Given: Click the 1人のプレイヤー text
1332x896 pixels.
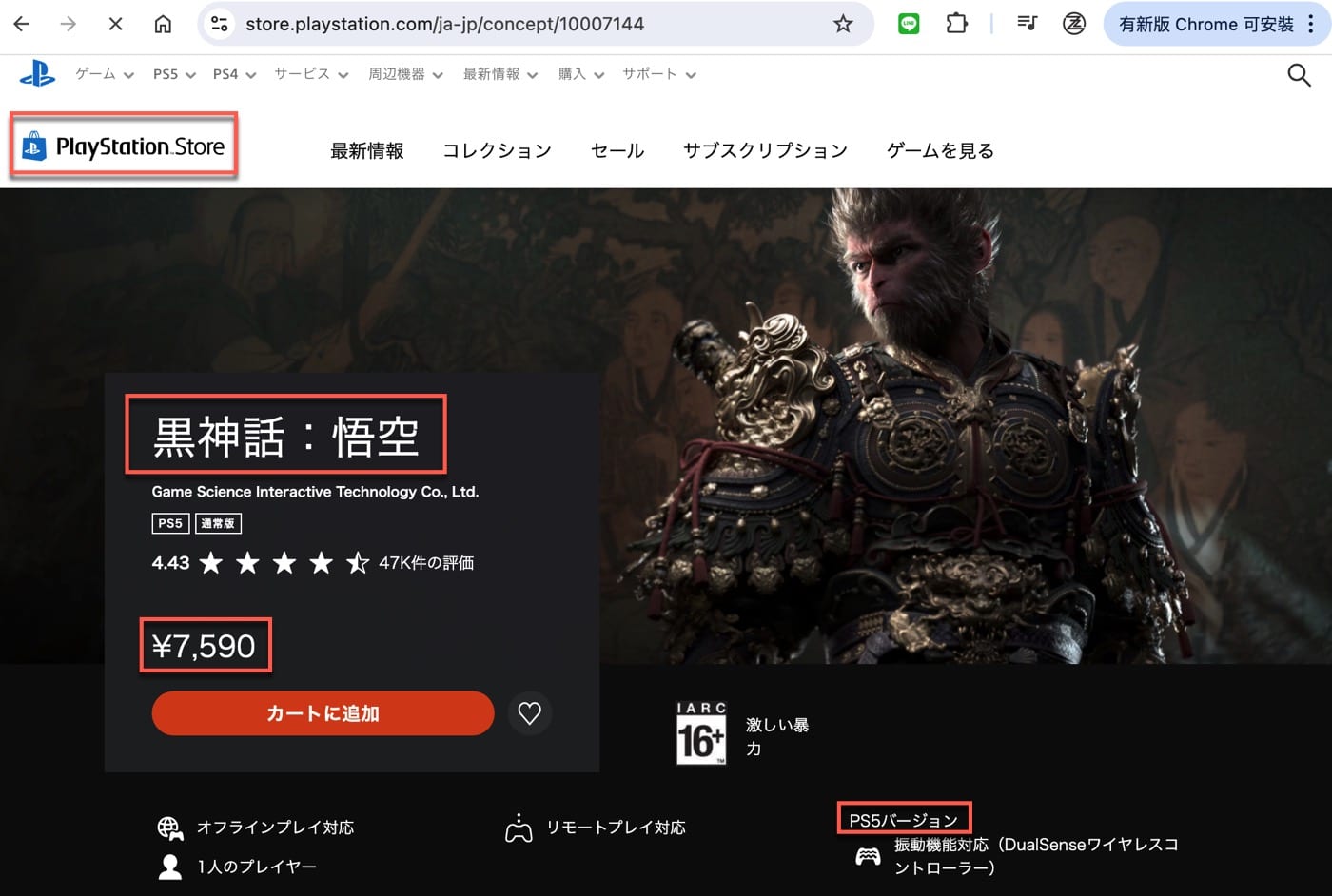Looking at the screenshot, I should (257, 867).
